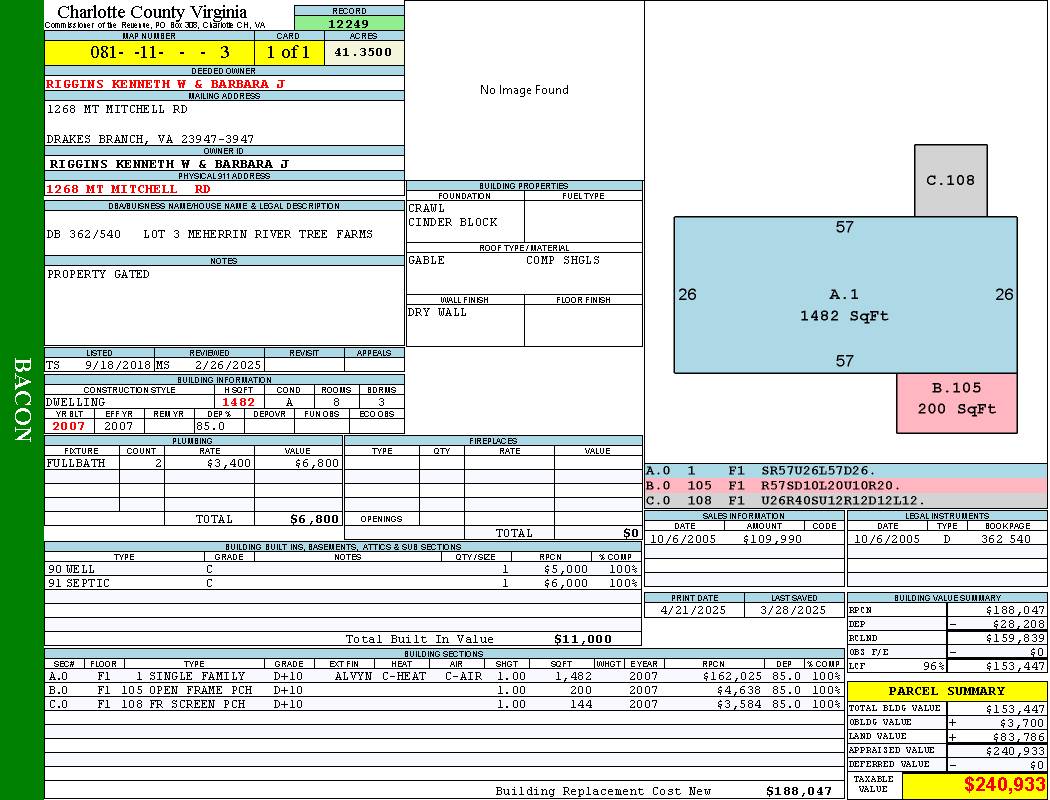Viewport: 1050px width, 800px height.
Task: Click the 90 WELL built-in row
Action: (343, 569)
